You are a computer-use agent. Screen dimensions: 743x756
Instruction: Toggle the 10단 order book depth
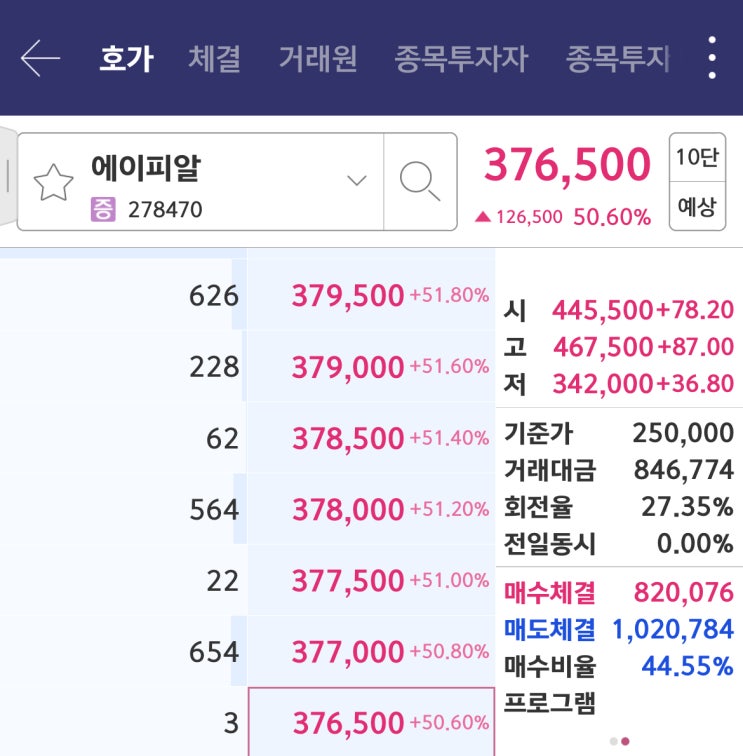click(697, 157)
